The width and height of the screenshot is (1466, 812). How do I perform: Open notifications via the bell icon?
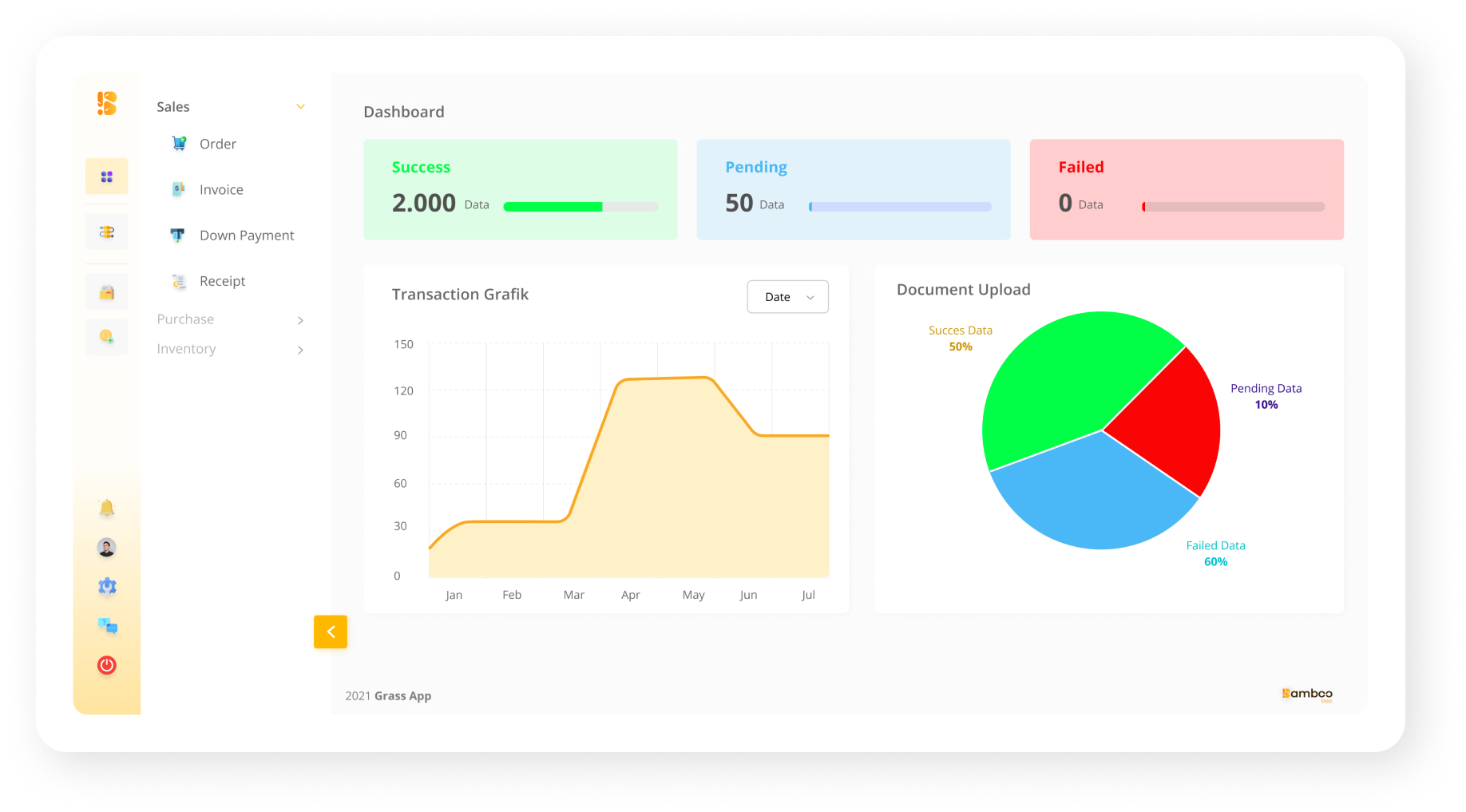[106, 508]
